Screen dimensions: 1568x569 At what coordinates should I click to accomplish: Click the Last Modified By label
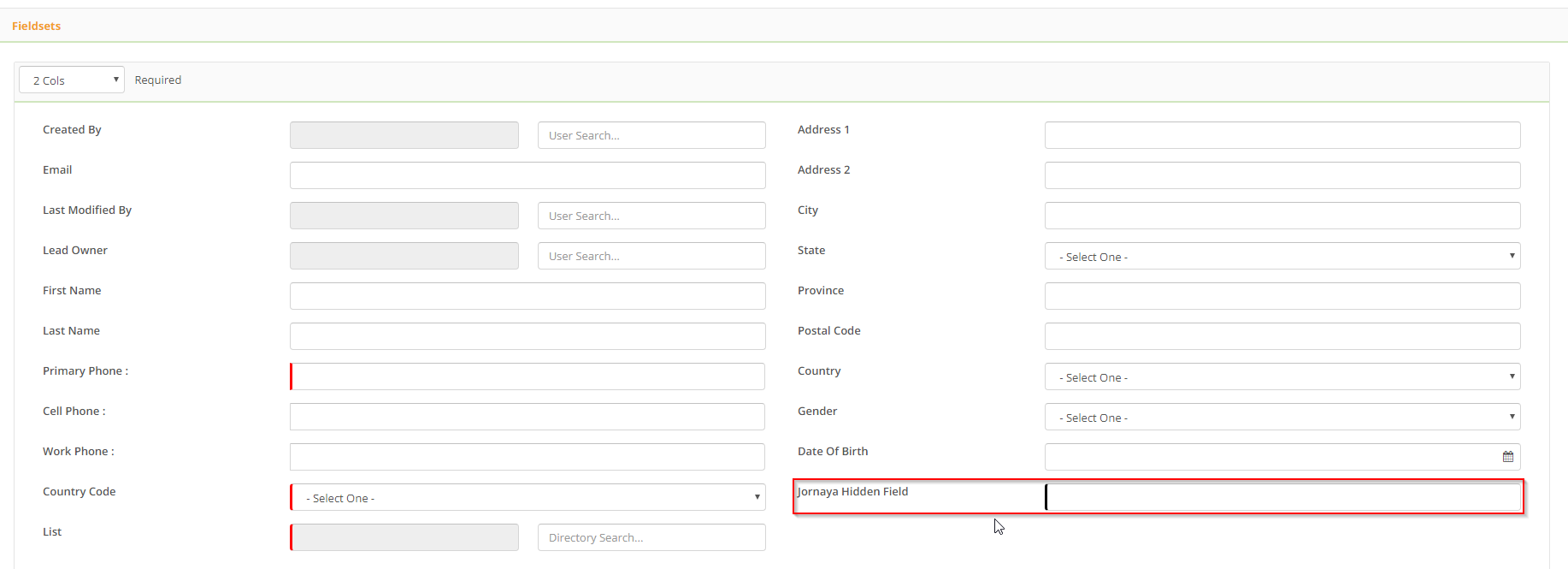(x=87, y=210)
